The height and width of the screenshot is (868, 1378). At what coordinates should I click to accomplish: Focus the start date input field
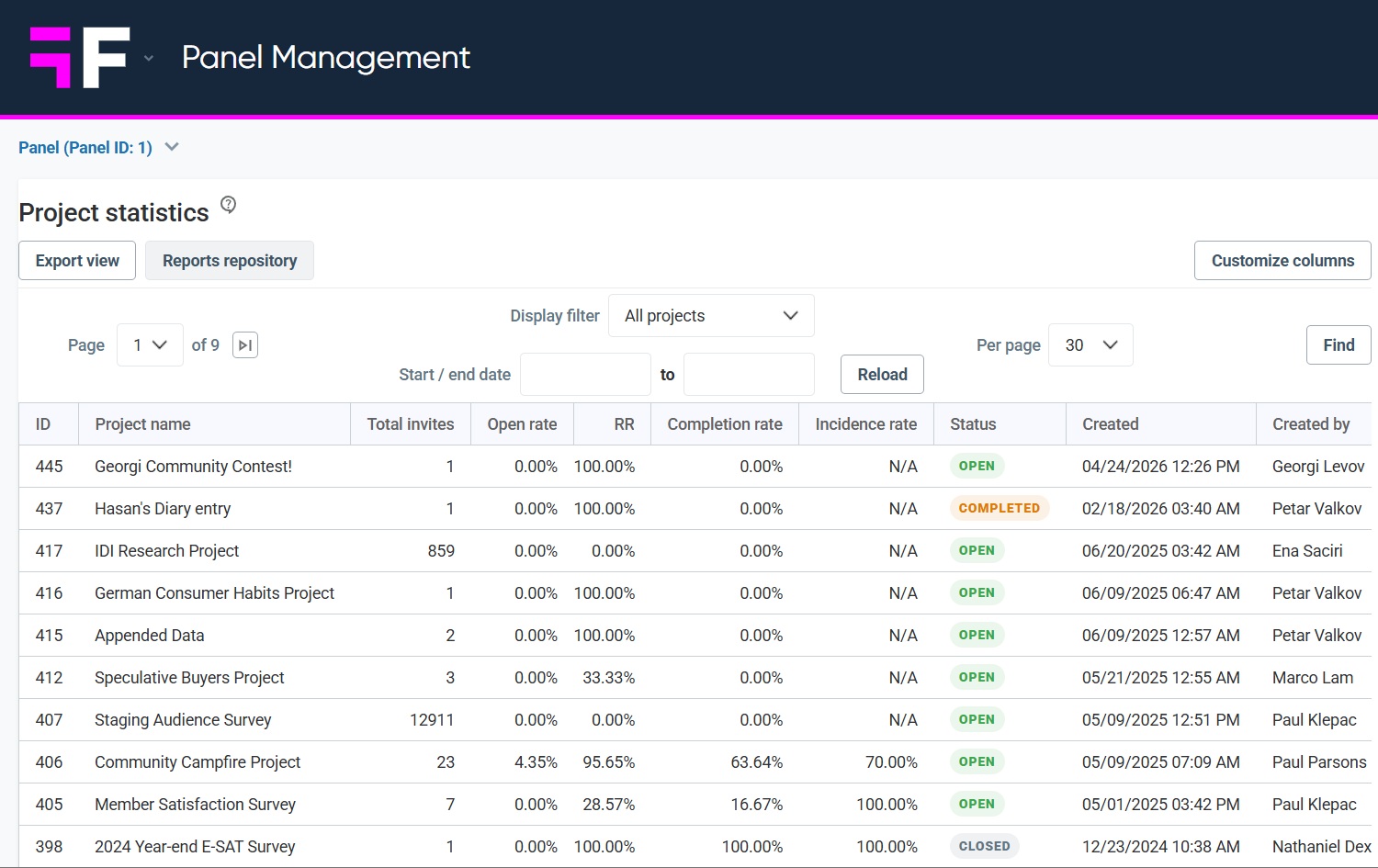tap(585, 375)
